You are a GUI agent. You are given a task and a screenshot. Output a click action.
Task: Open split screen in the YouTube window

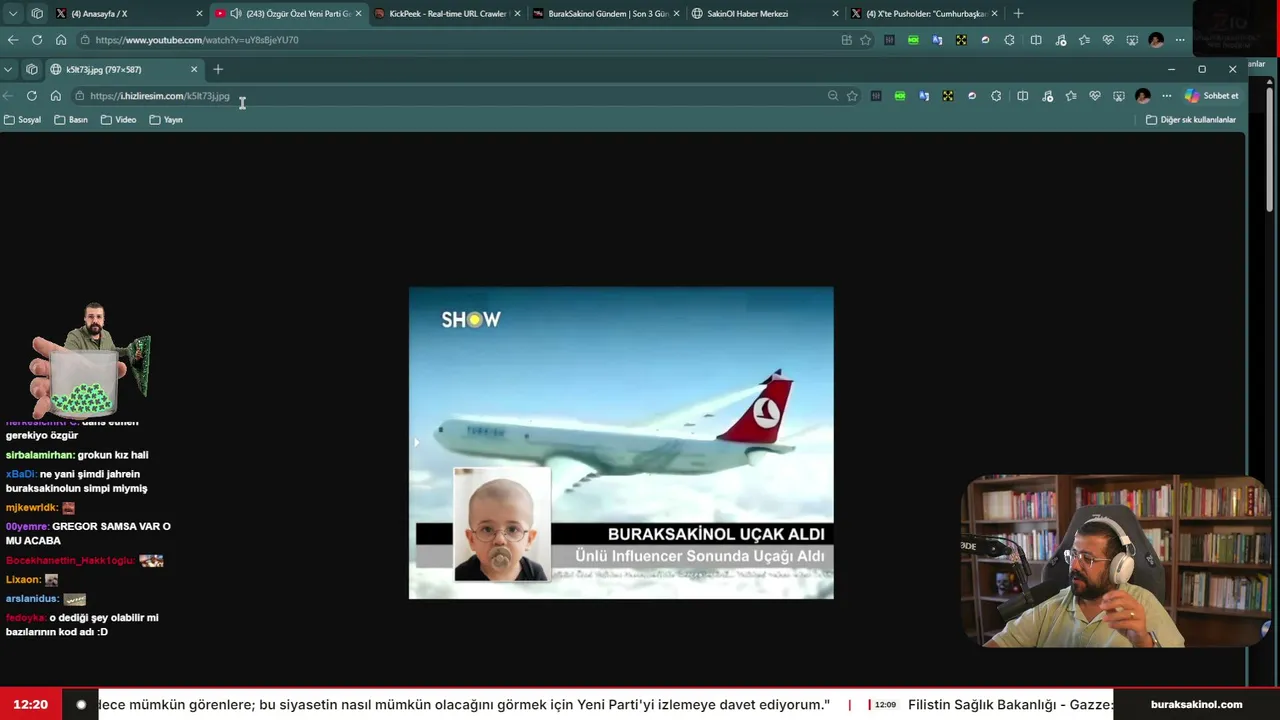pos(1036,40)
